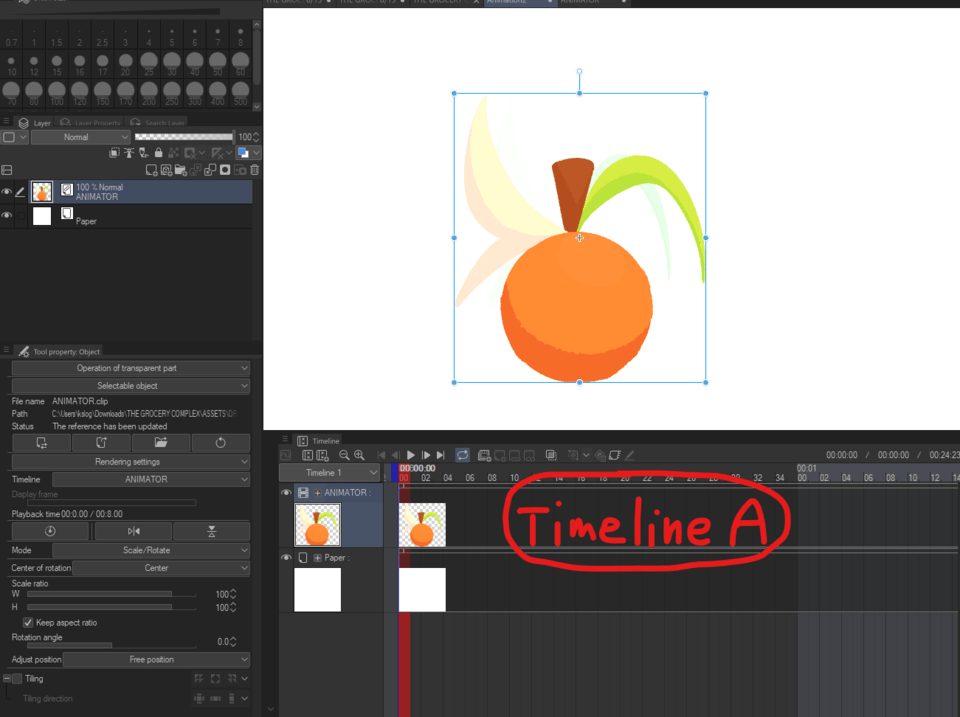
Task: Open the Center of rotation dropdown
Action: coord(161,568)
